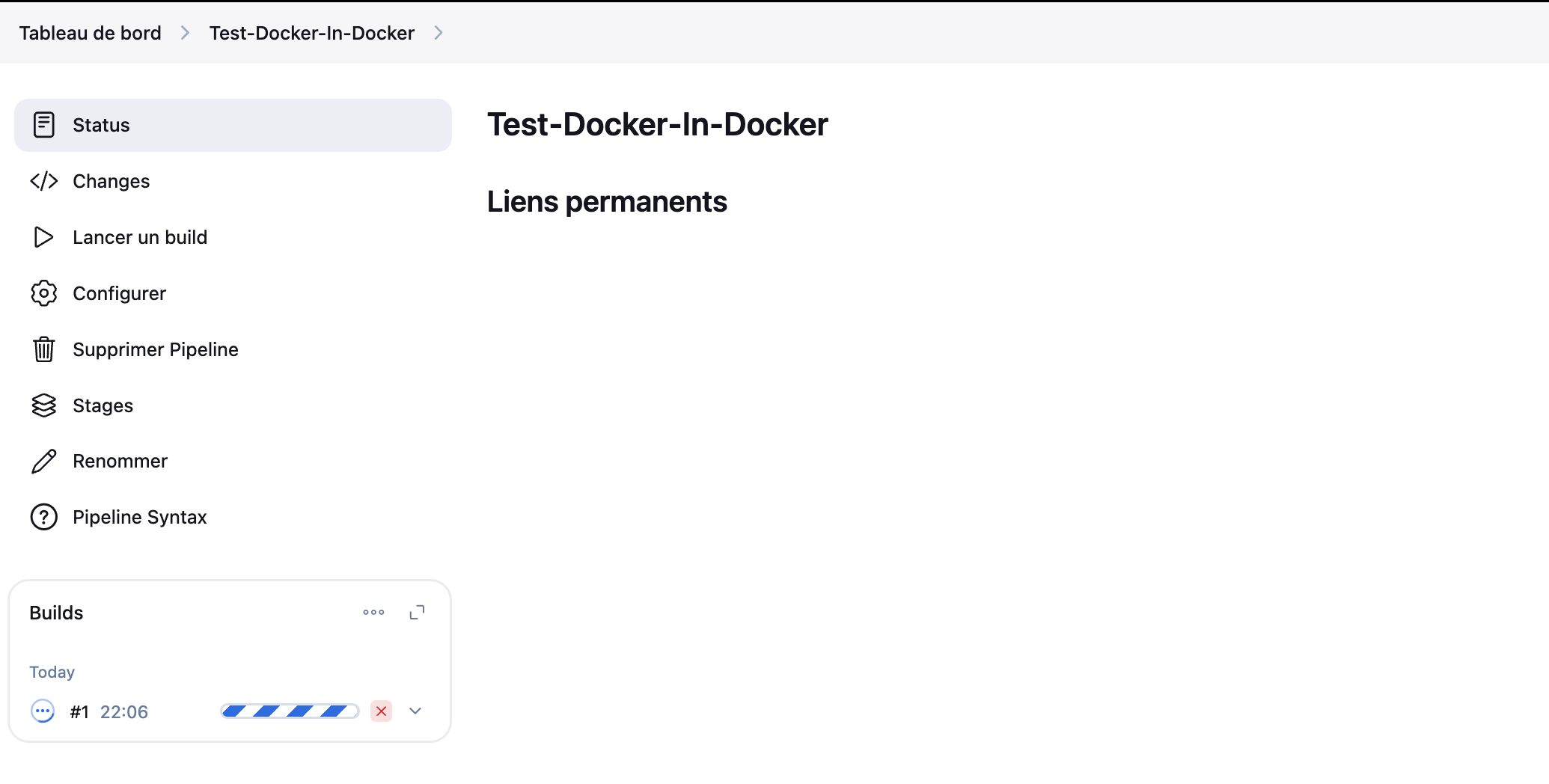Expand the Builds panel to full view

click(x=417, y=613)
